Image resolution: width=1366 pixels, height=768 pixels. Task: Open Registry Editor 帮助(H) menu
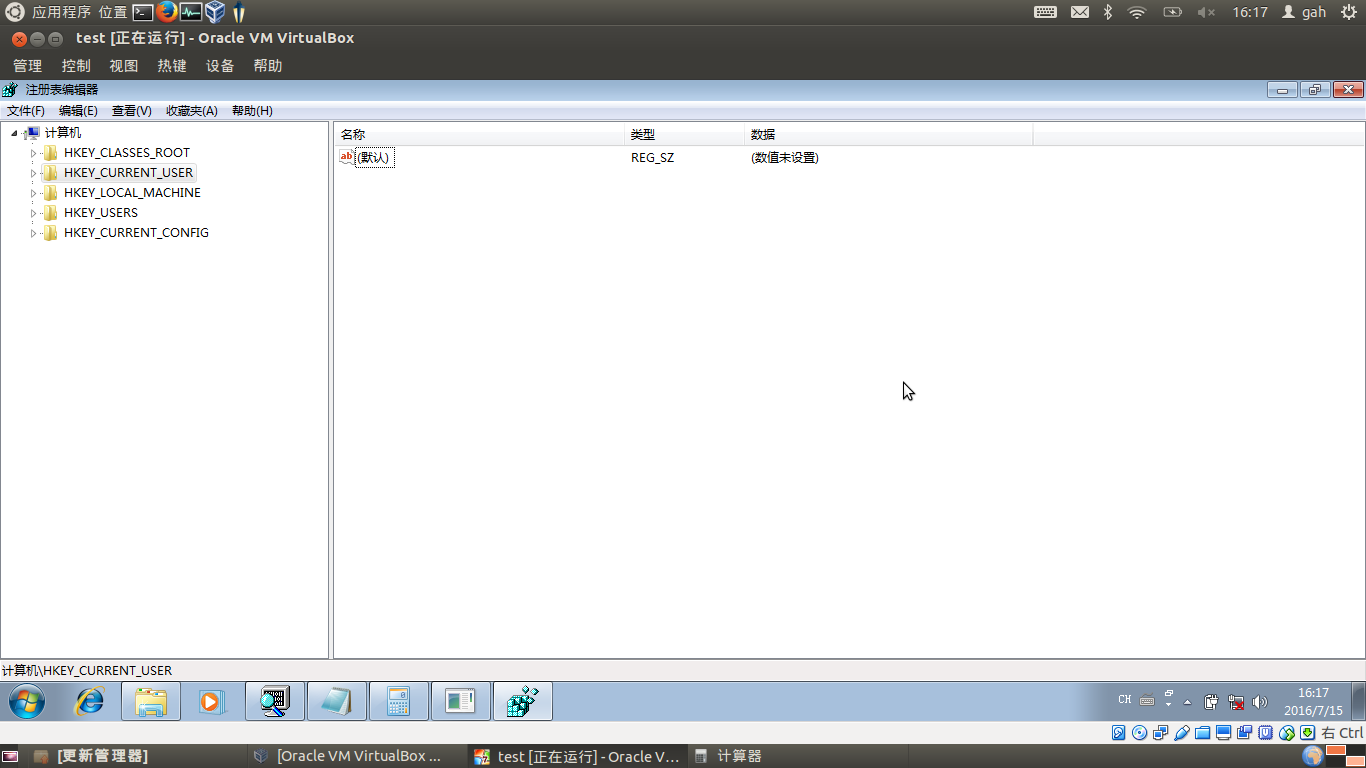(252, 111)
